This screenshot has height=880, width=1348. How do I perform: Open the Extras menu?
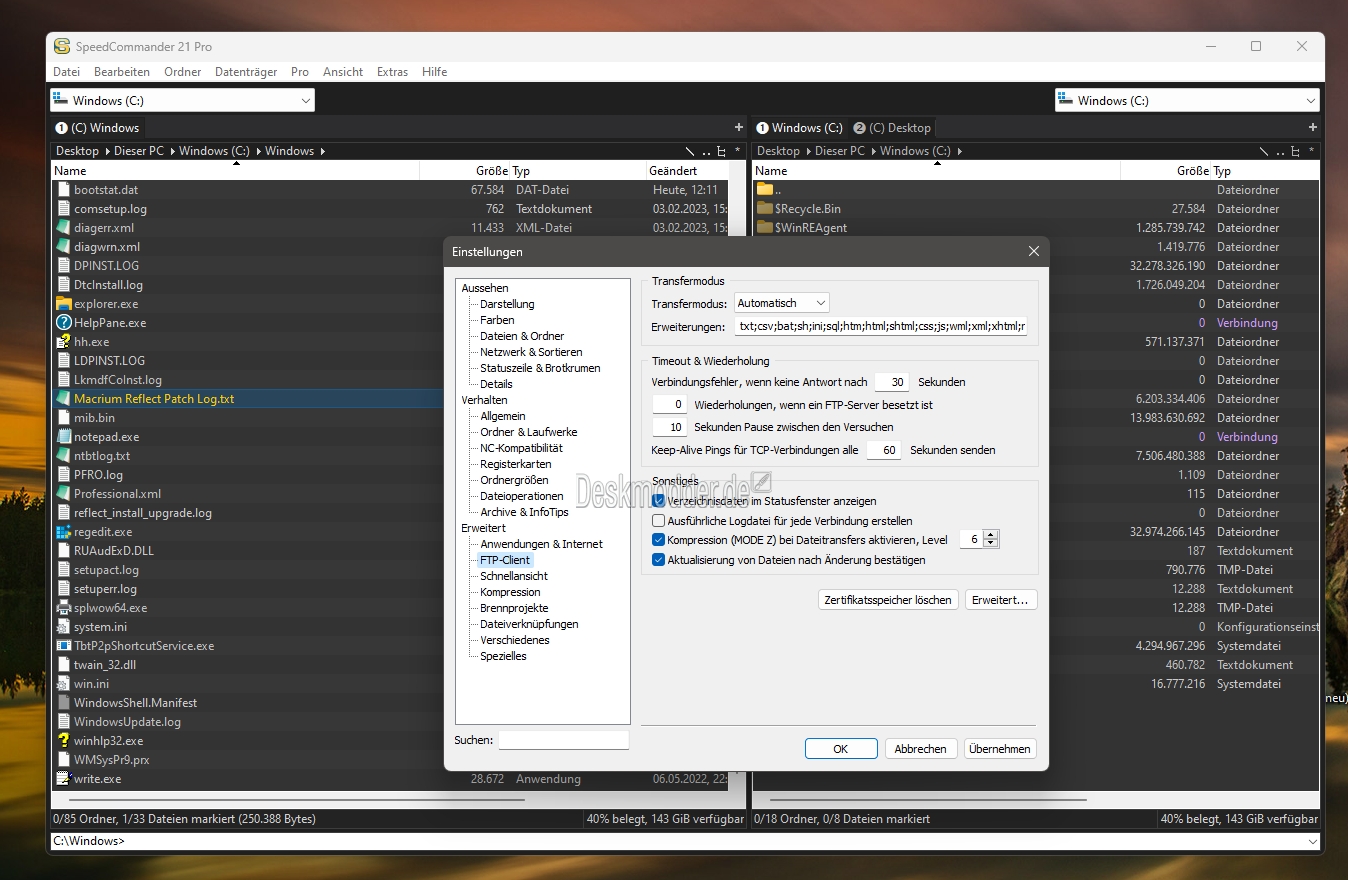(392, 72)
